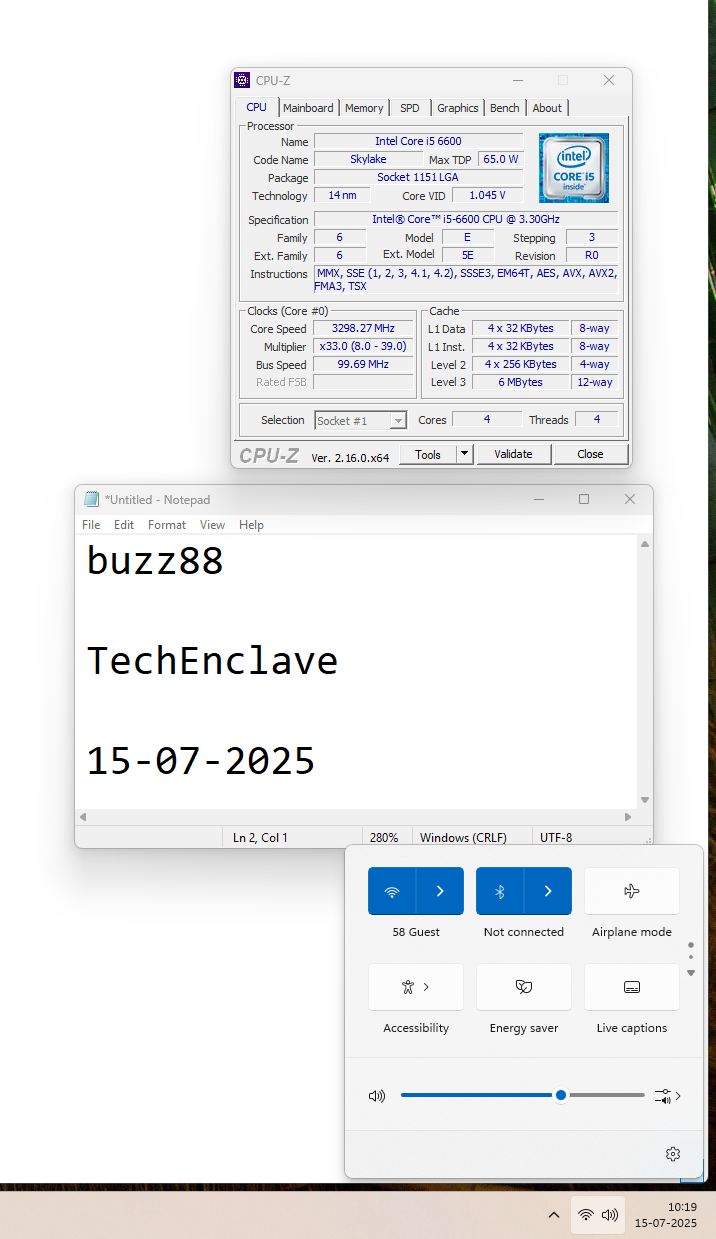The width and height of the screenshot is (716, 1239).
Task: Mute via speaker icon beside volume slider
Action: tap(377, 1096)
